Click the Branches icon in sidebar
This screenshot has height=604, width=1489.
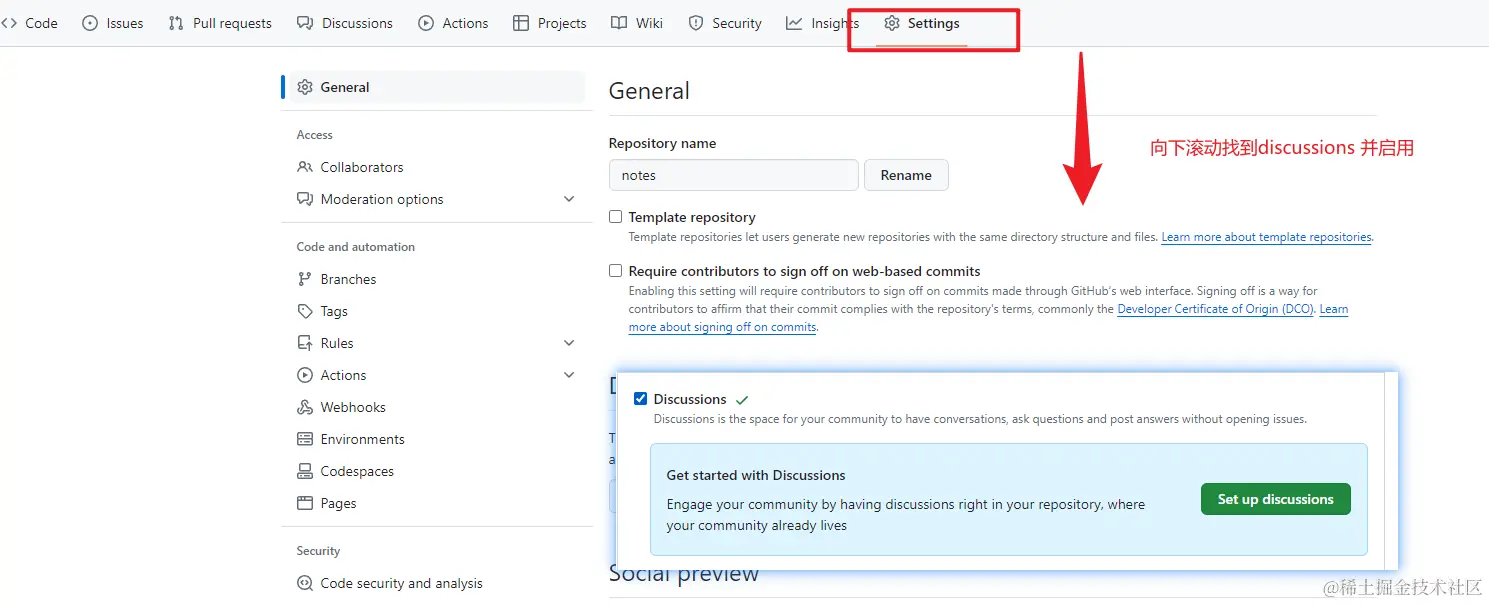[x=305, y=279]
